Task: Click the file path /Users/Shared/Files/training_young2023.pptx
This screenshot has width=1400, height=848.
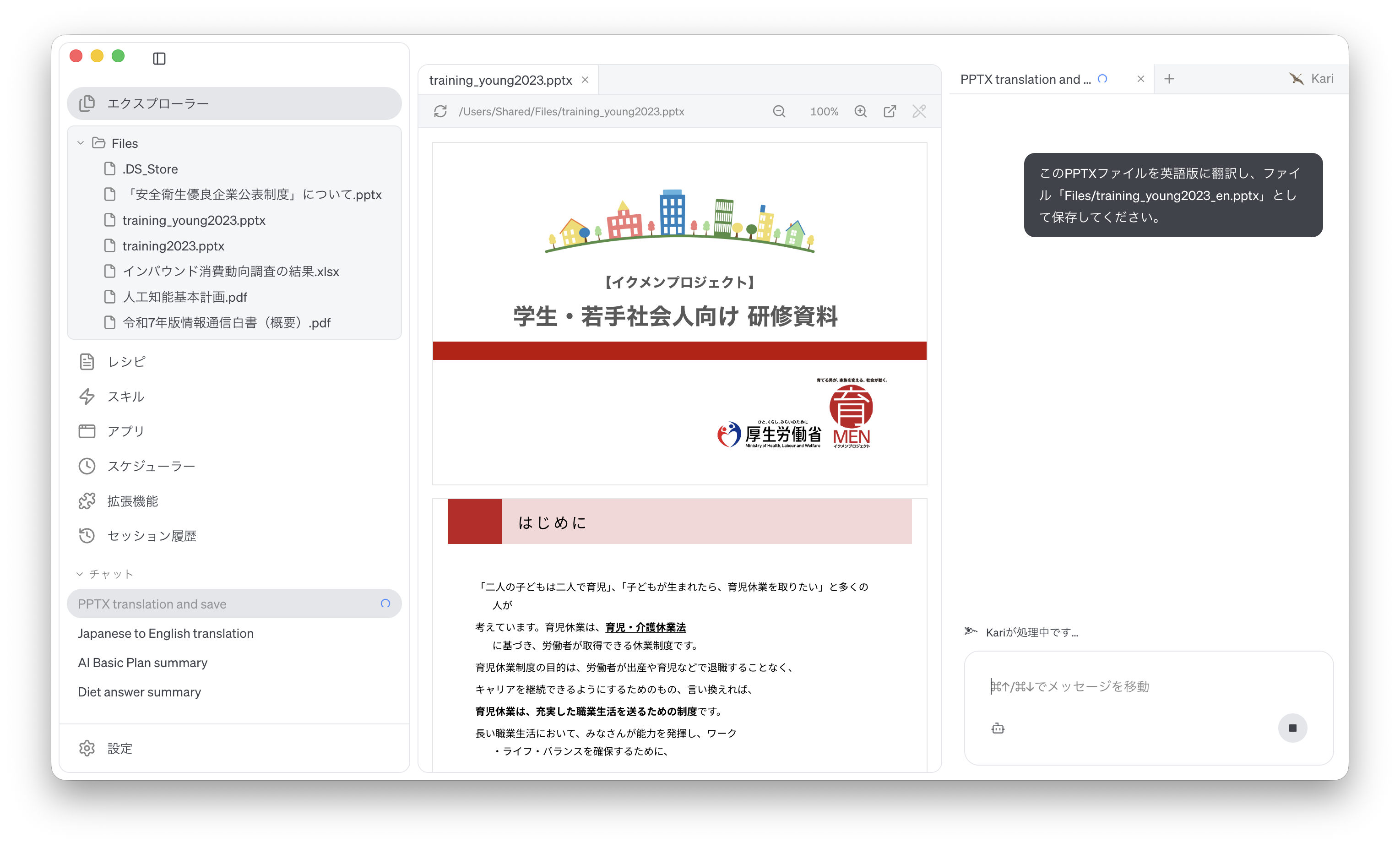Action: click(x=571, y=111)
